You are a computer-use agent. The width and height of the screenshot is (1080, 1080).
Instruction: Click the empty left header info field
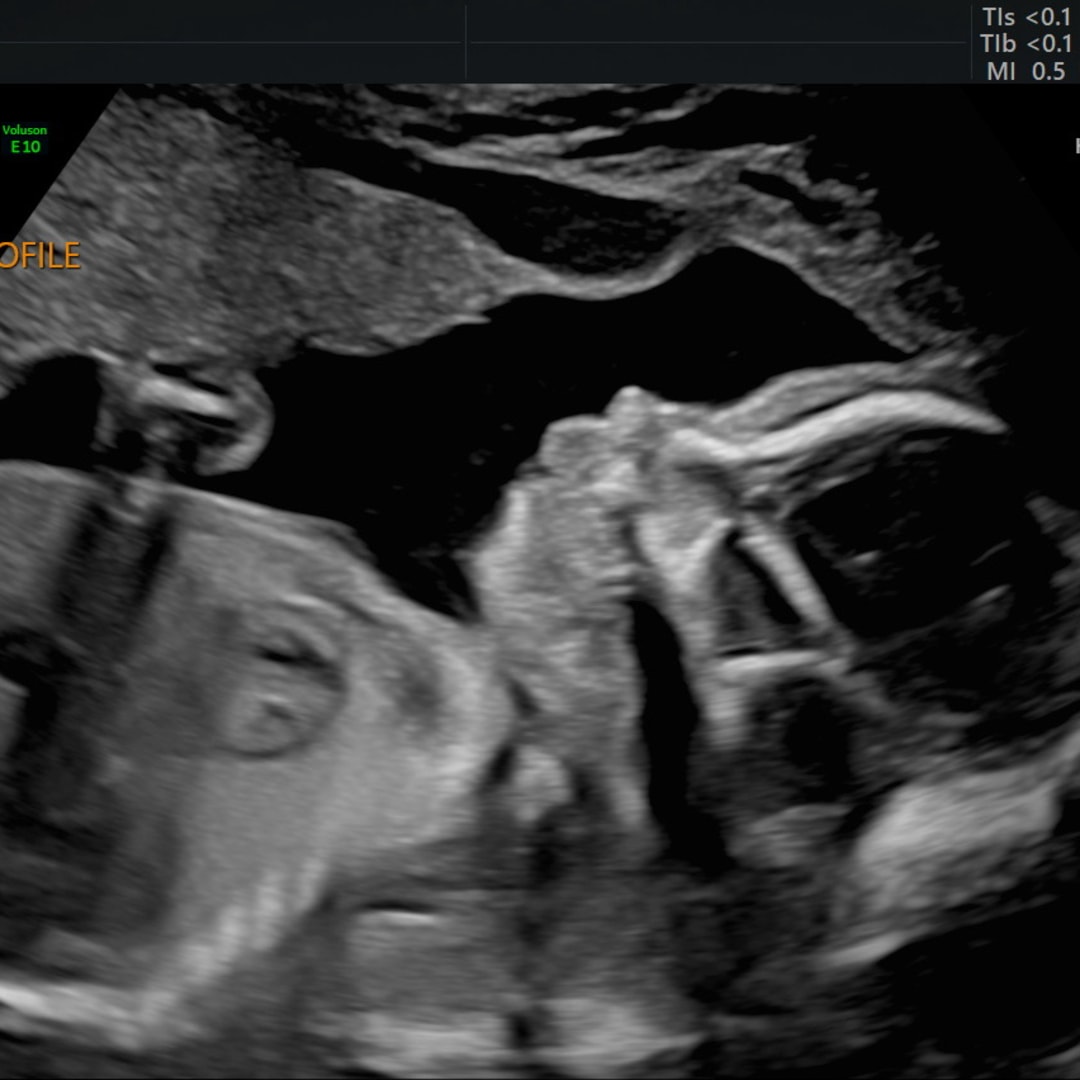tap(230, 42)
